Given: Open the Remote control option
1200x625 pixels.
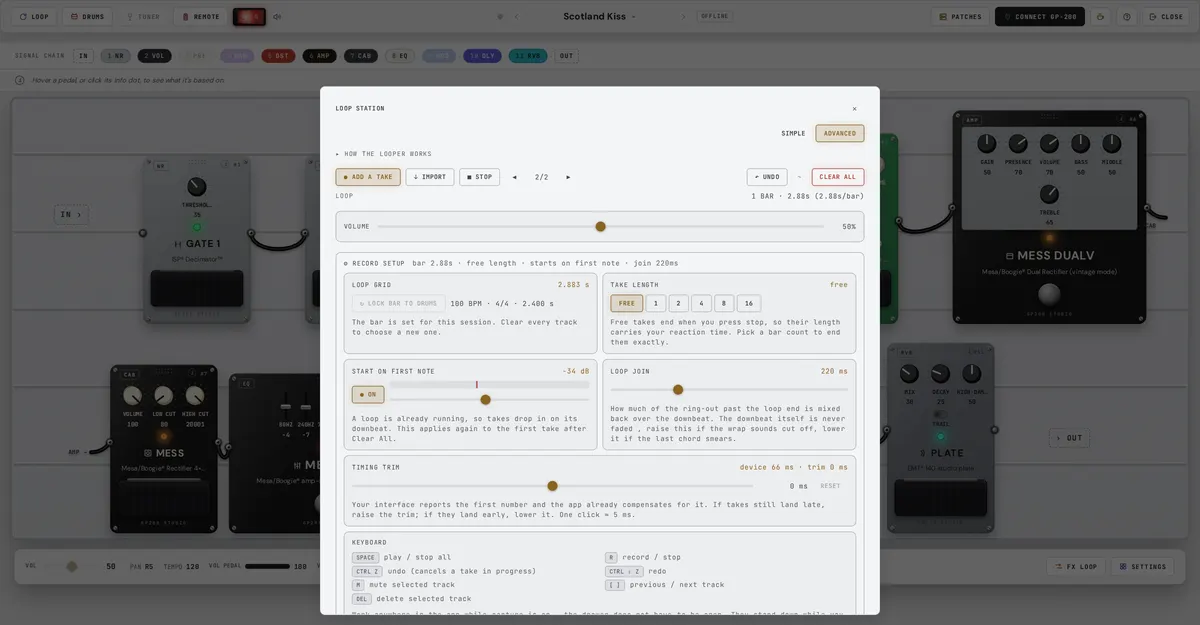Looking at the screenshot, I should [200, 17].
